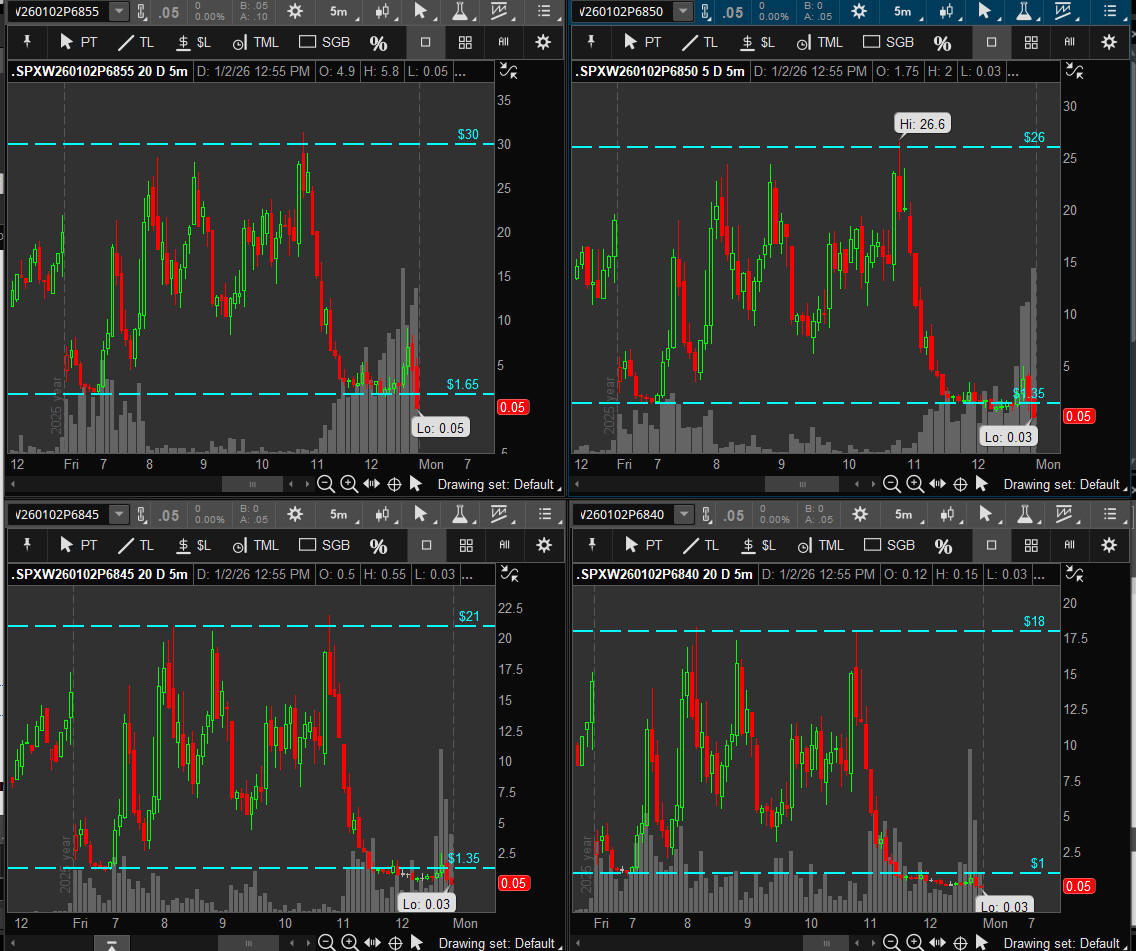Open the 5m timeframe dropdown on P6850 chart
Image resolution: width=1136 pixels, height=951 pixels.
903,11
